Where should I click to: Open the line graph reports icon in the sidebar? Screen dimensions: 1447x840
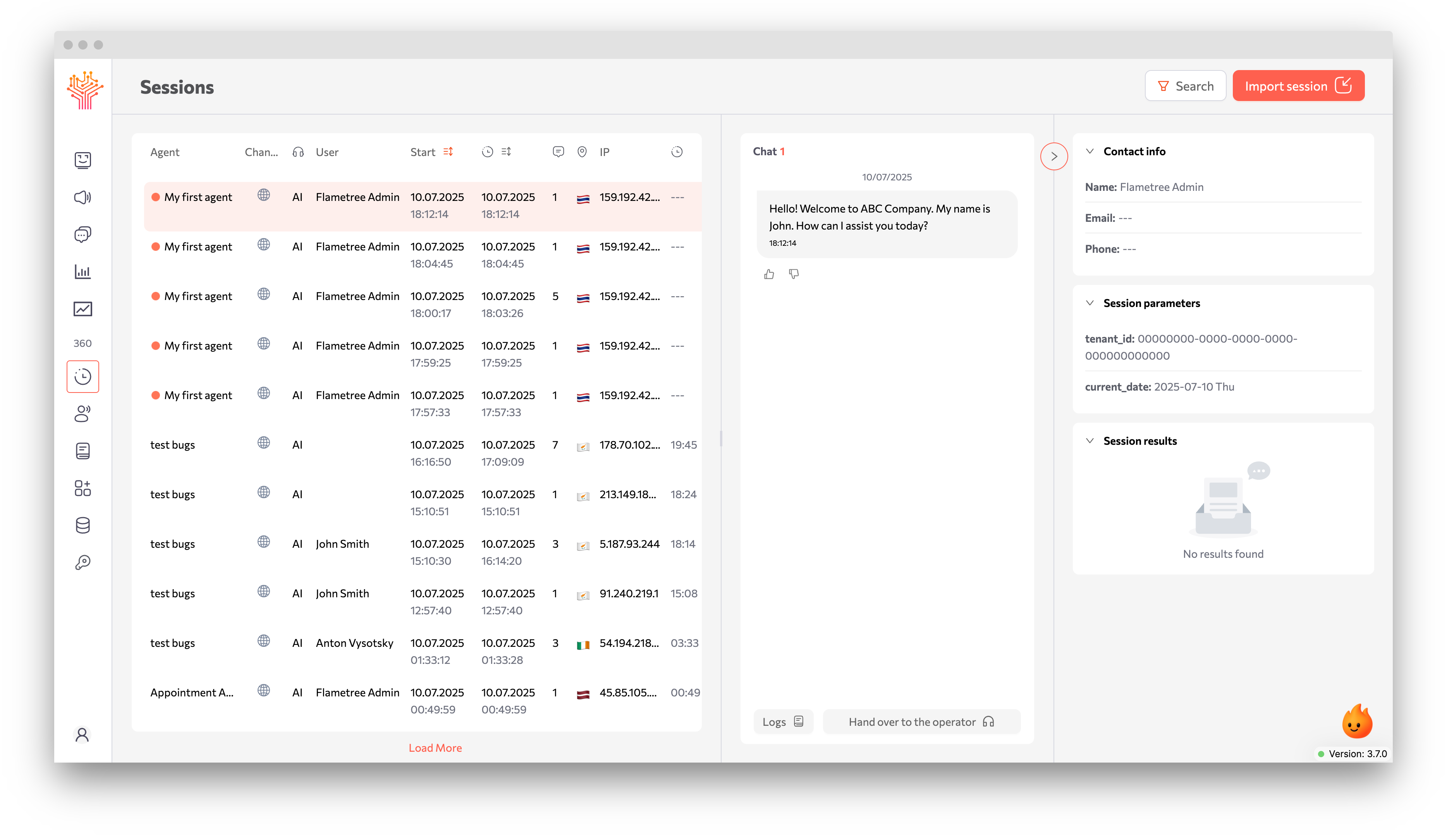click(x=82, y=309)
